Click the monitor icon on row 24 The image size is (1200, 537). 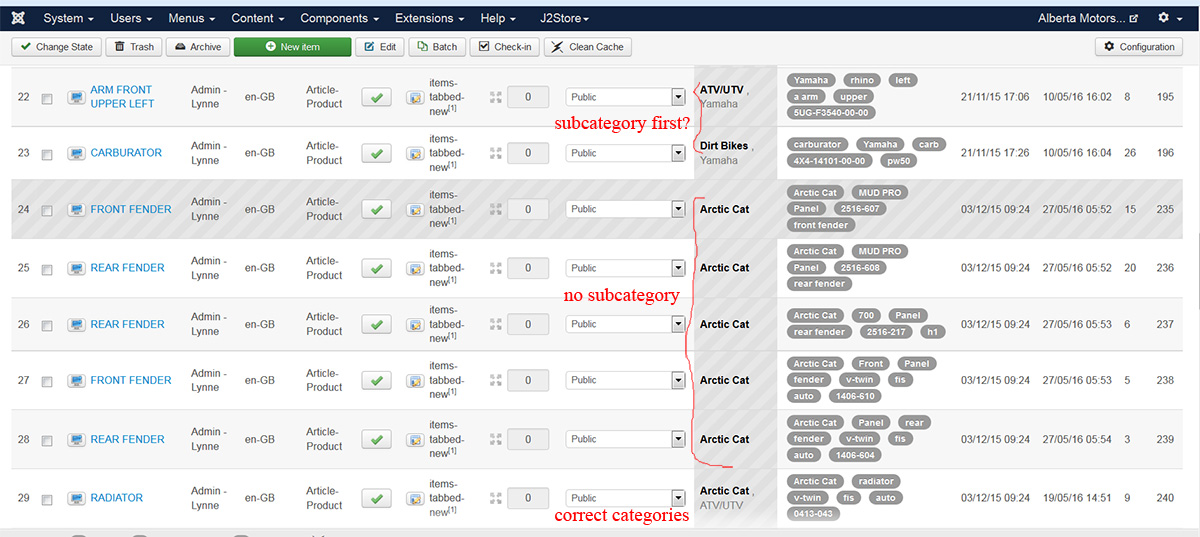point(77,209)
